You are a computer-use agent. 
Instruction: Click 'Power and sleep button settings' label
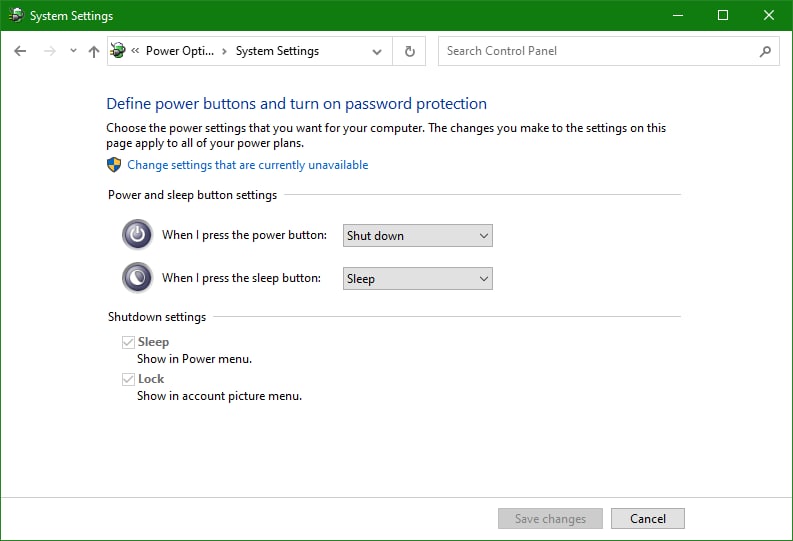[193, 195]
